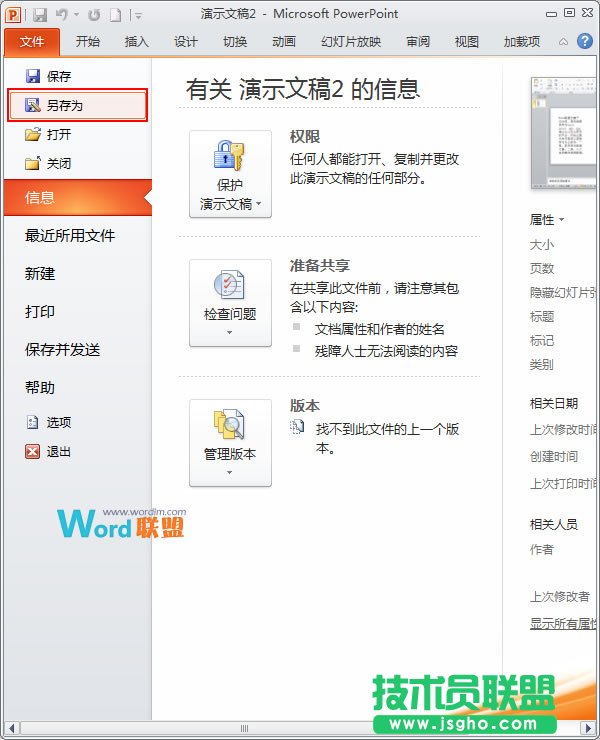Expand the 属性 properties dropdown

547,219
